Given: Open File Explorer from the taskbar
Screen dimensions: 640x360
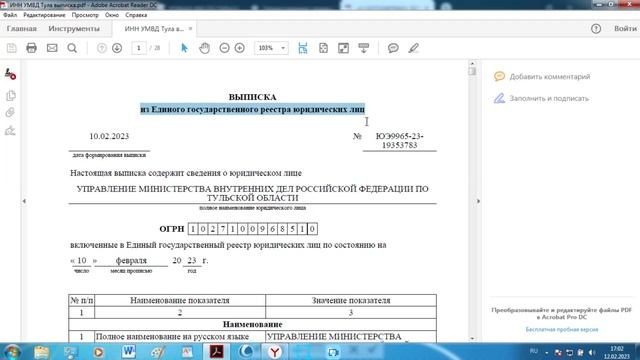Looking at the screenshot, I should point(42,352).
